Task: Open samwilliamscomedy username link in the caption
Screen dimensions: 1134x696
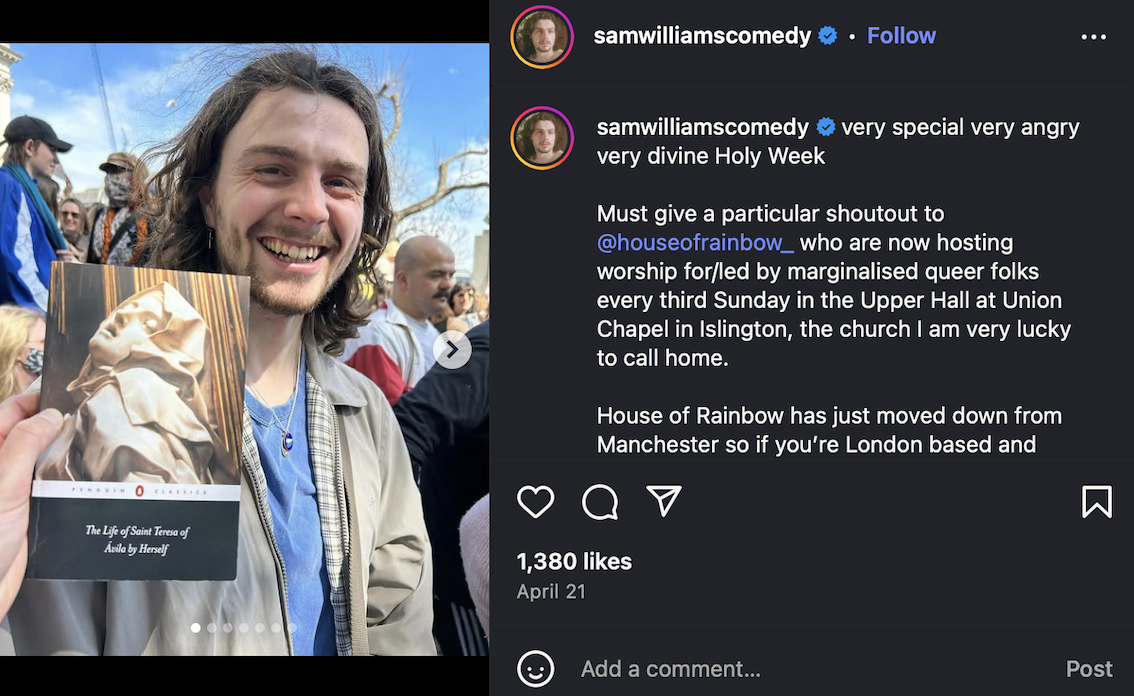Action: tap(702, 127)
